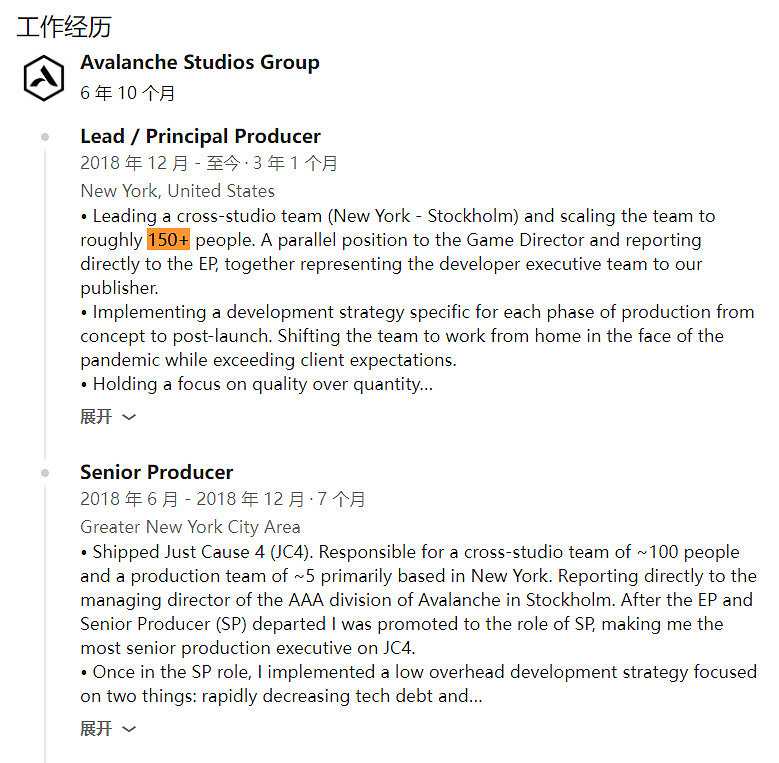The height and width of the screenshot is (763, 779).
Task: Expand the Senior Producer description via 展开
Action: point(96,729)
